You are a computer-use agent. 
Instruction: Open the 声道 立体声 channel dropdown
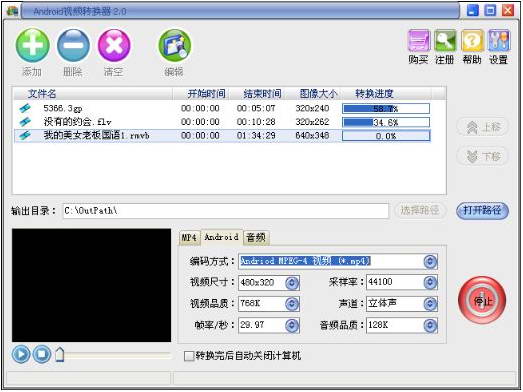[x=430, y=304]
